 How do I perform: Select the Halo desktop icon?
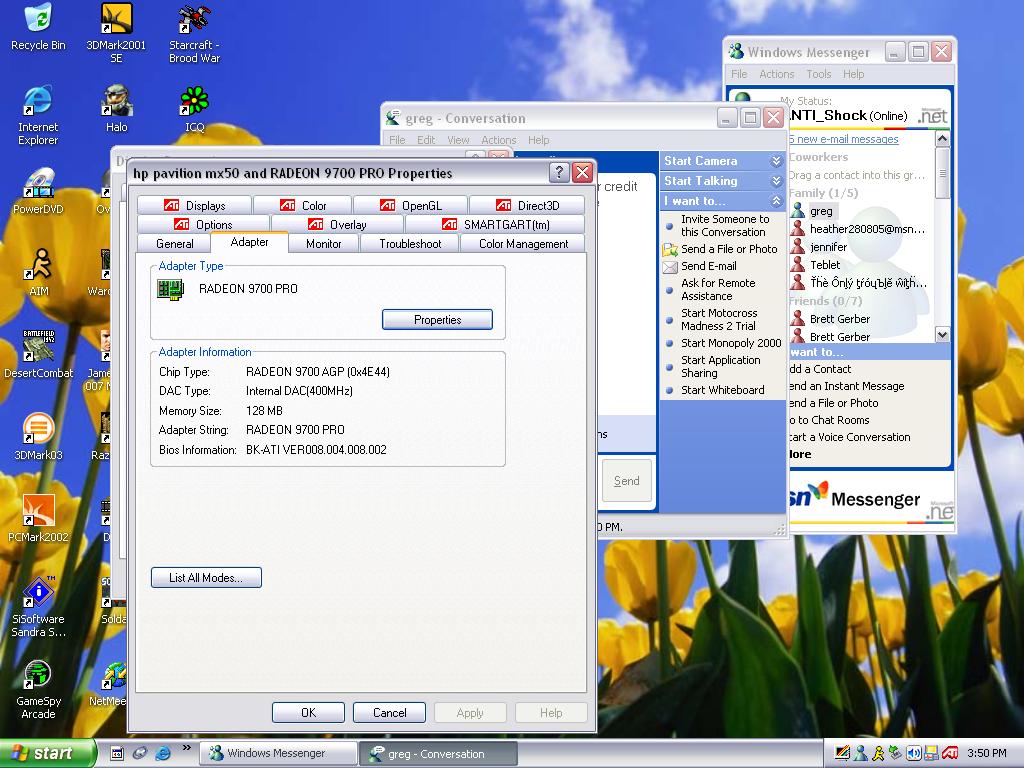tap(116, 108)
